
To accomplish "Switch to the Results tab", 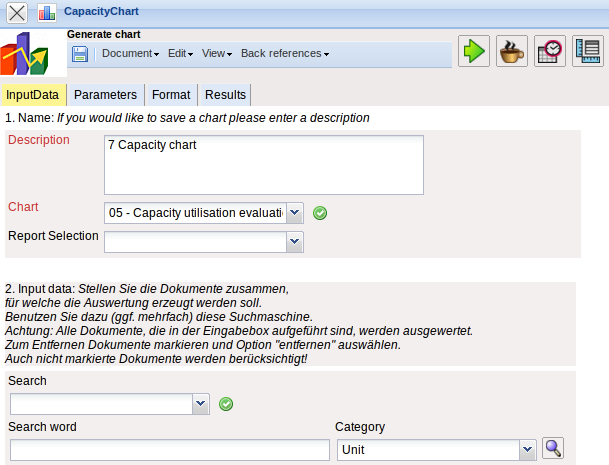I will coord(225,95).
